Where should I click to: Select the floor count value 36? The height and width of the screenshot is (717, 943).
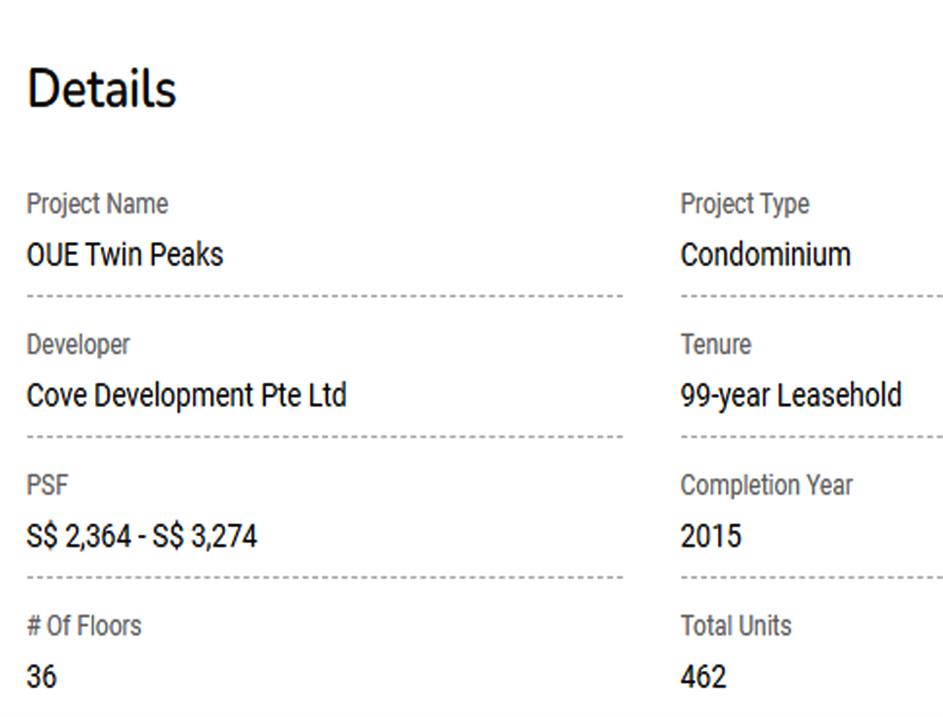tap(42, 677)
